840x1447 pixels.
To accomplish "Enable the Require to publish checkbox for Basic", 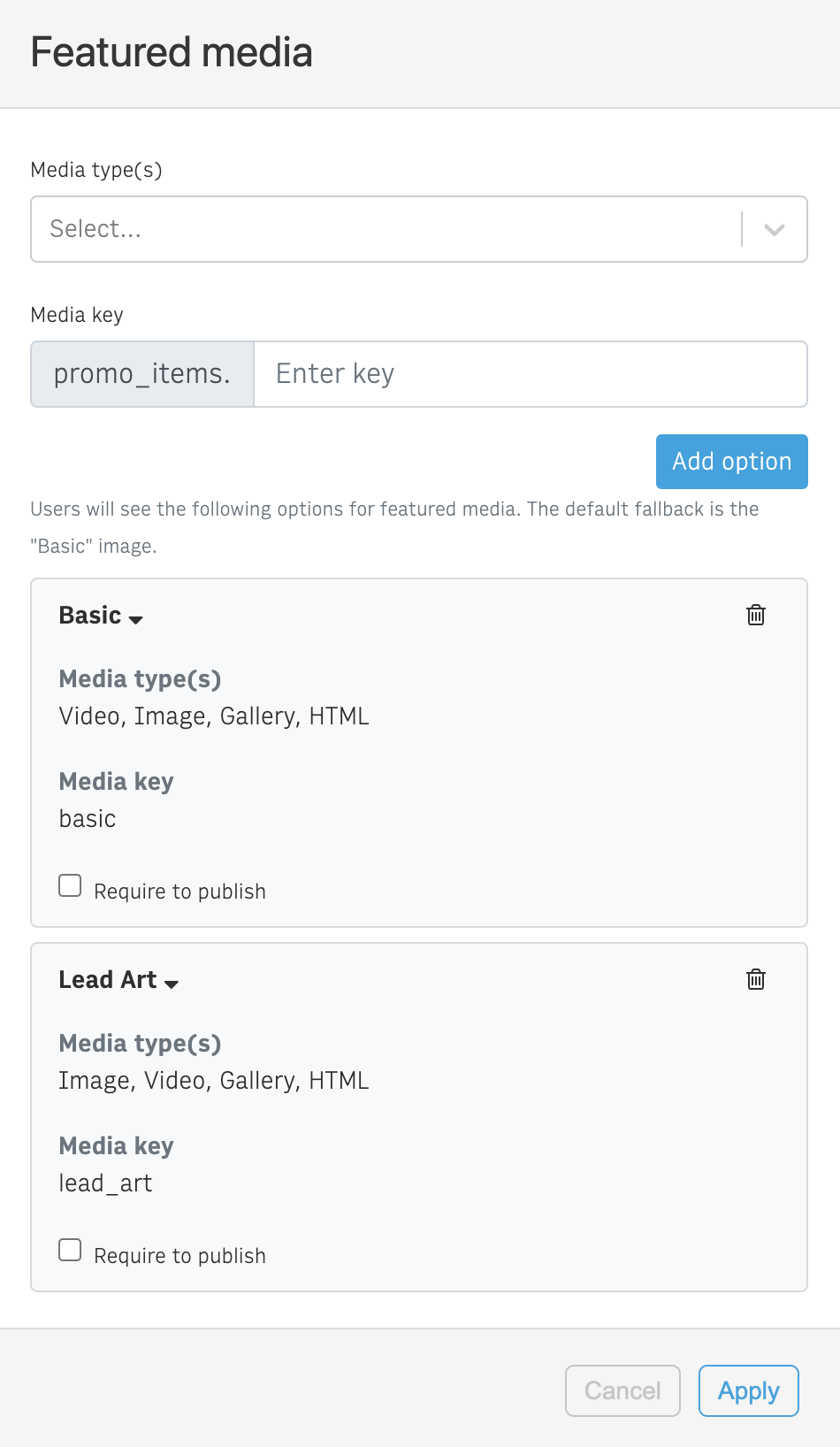I will point(70,885).
